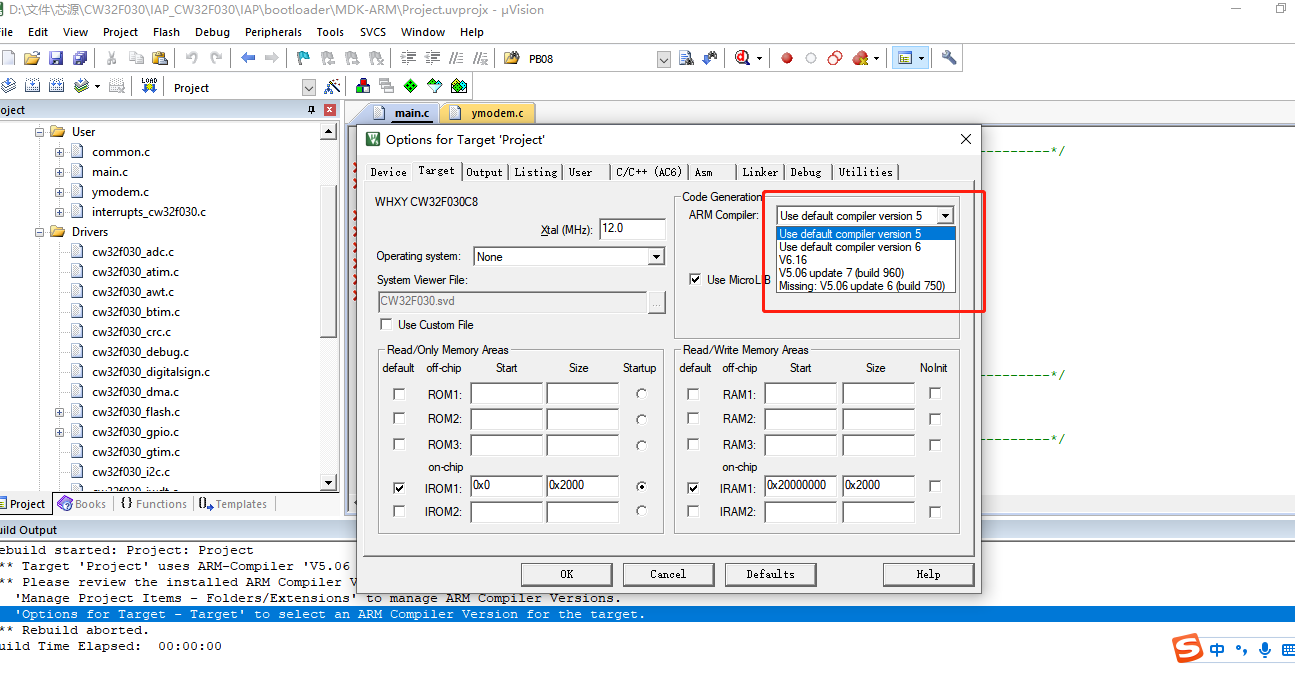Screen dimensions: 1295x680
Task: Select the Startup radio button for IROM1
Action: click(x=638, y=487)
